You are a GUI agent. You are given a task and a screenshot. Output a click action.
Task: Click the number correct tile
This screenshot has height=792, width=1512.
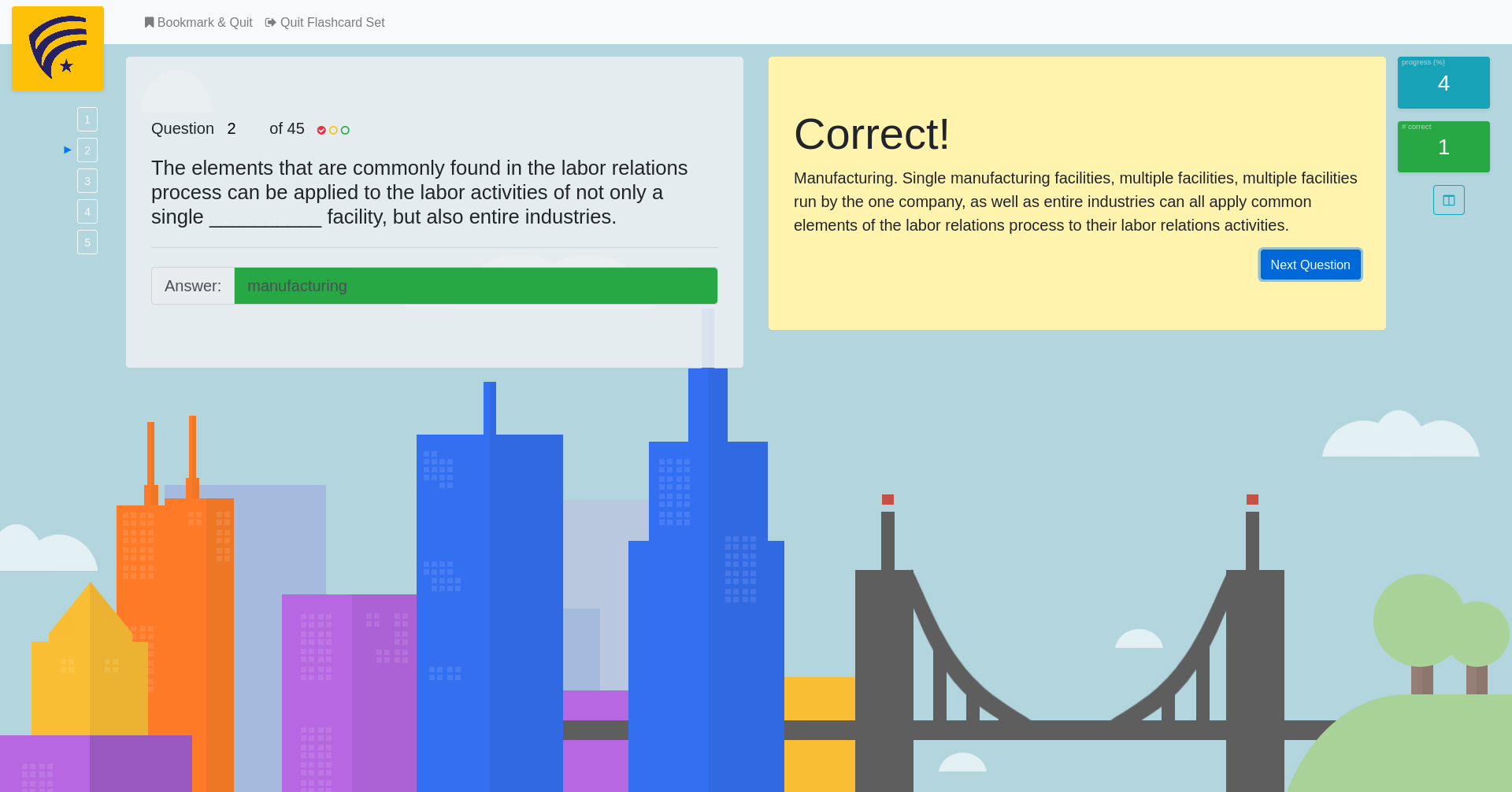1443,146
